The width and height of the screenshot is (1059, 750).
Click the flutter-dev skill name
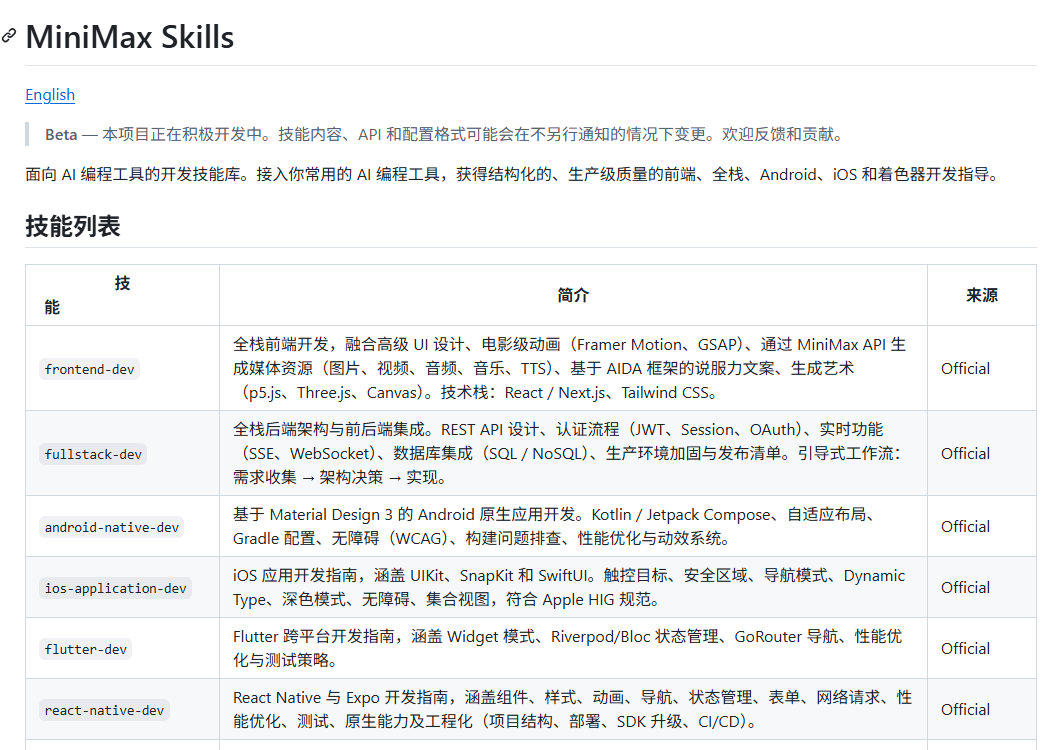tap(85, 649)
